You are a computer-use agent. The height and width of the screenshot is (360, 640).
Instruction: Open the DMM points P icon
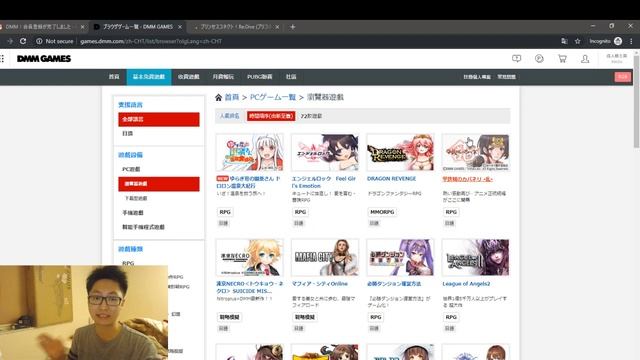pyautogui.click(x=539, y=59)
